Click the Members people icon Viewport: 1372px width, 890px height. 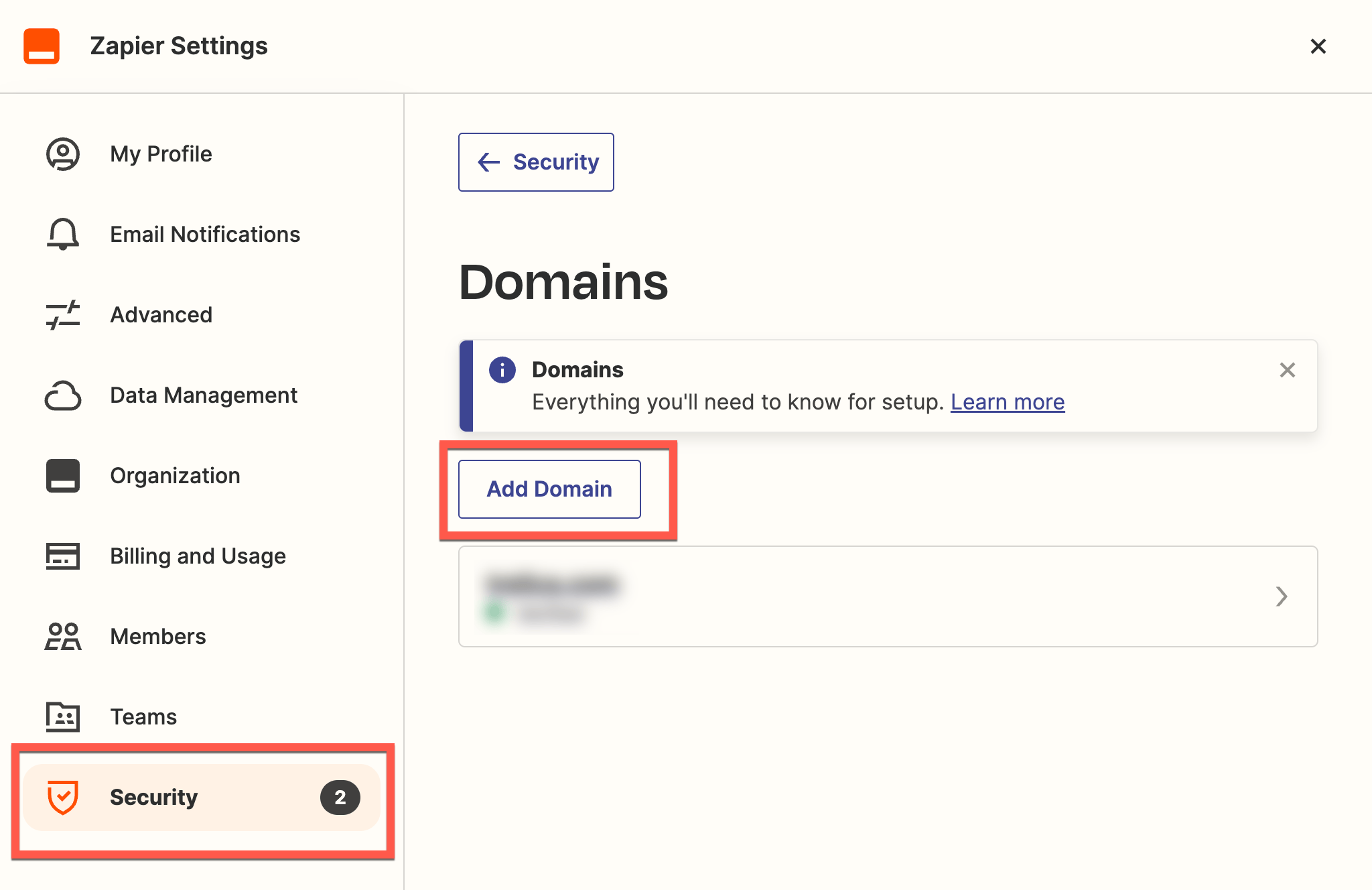point(63,637)
